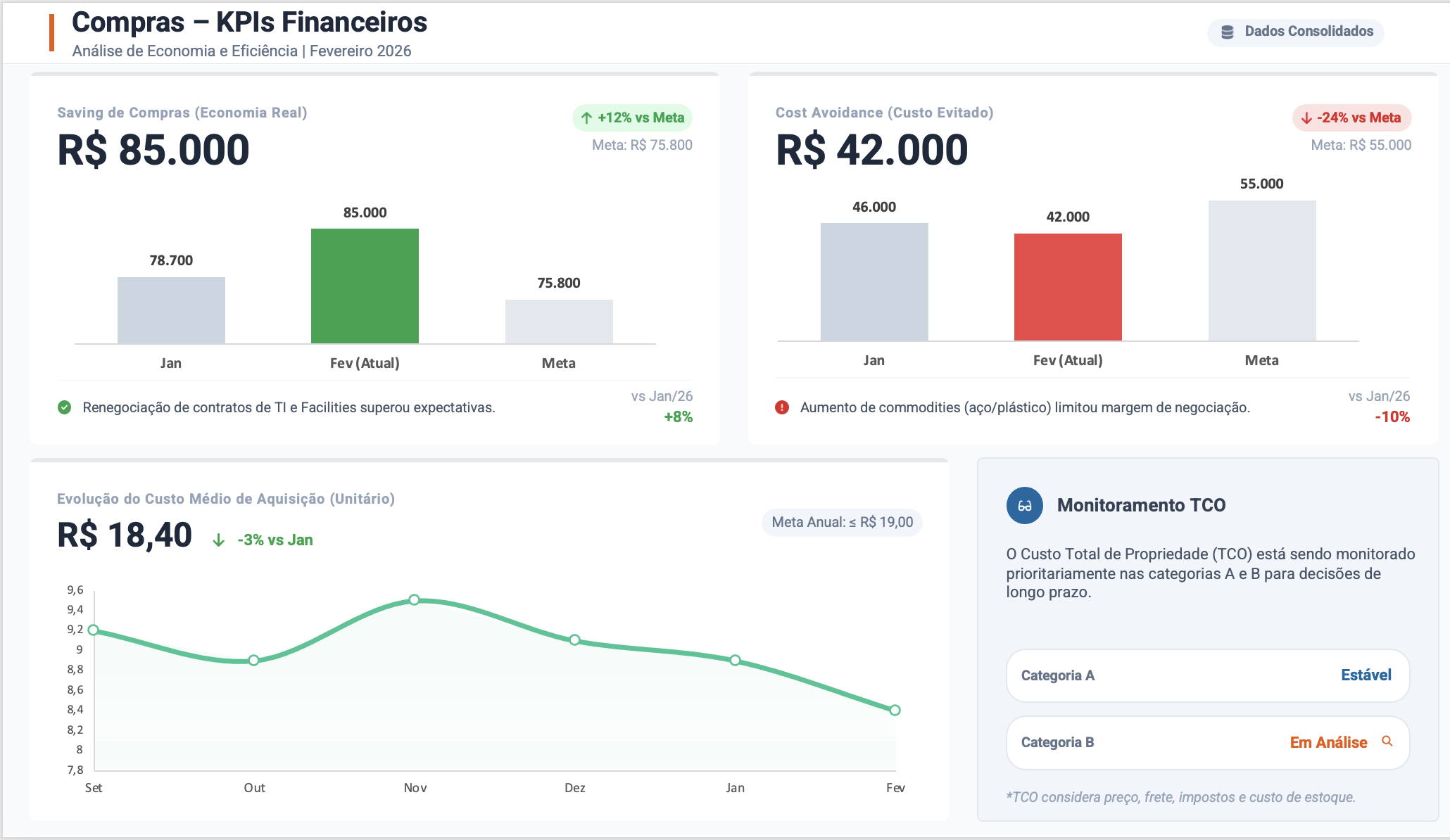Click the +12% vs Meta badge
This screenshot has height=840, width=1450.
pos(632,118)
